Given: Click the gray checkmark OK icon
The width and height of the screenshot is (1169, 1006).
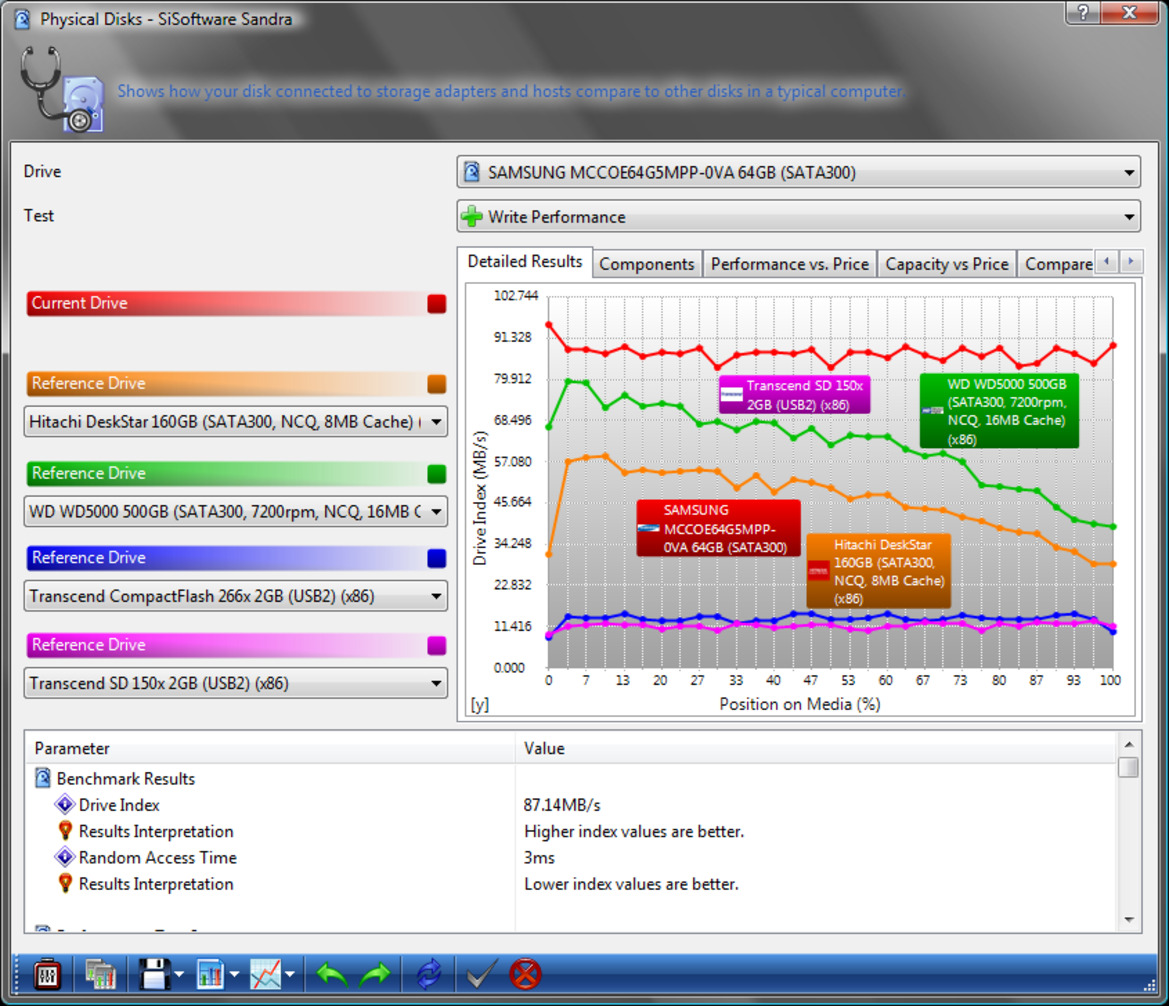Looking at the screenshot, I should click(481, 974).
